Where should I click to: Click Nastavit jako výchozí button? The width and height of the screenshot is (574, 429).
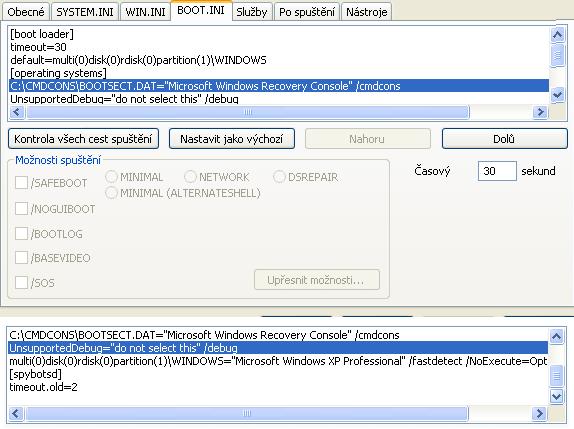click(232, 139)
